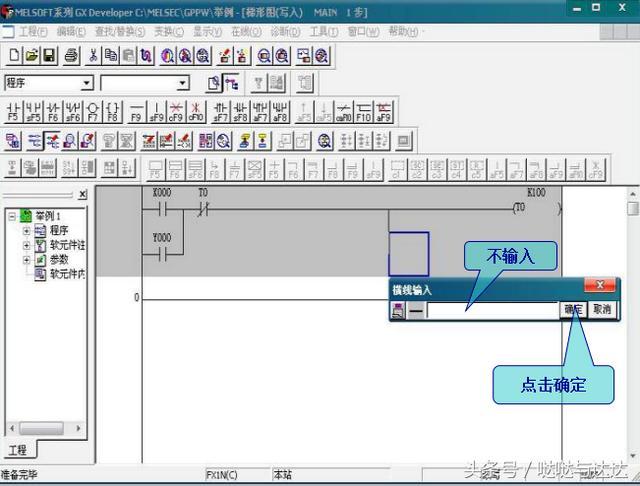Click the line symbol button in 横线输入 dialog
This screenshot has height=486, width=640.
pos(416,311)
